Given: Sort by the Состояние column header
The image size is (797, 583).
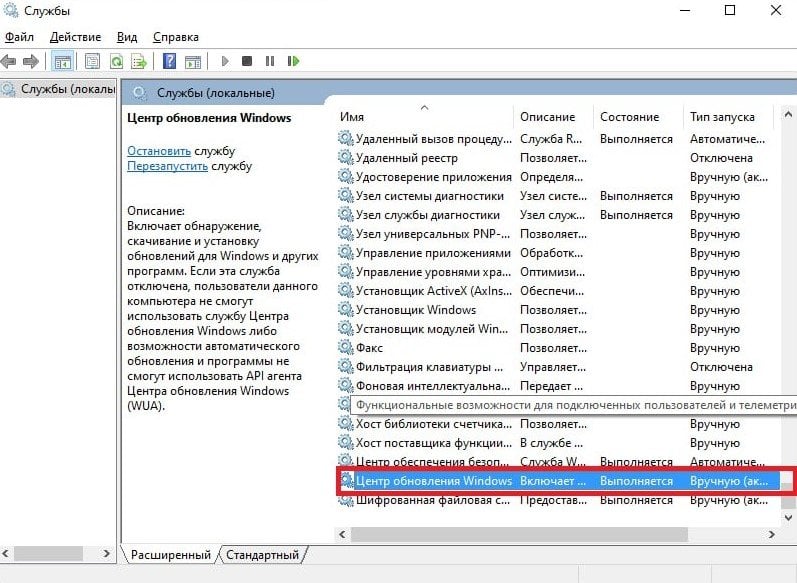Looking at the screenshot, I should tap(638, 117).
